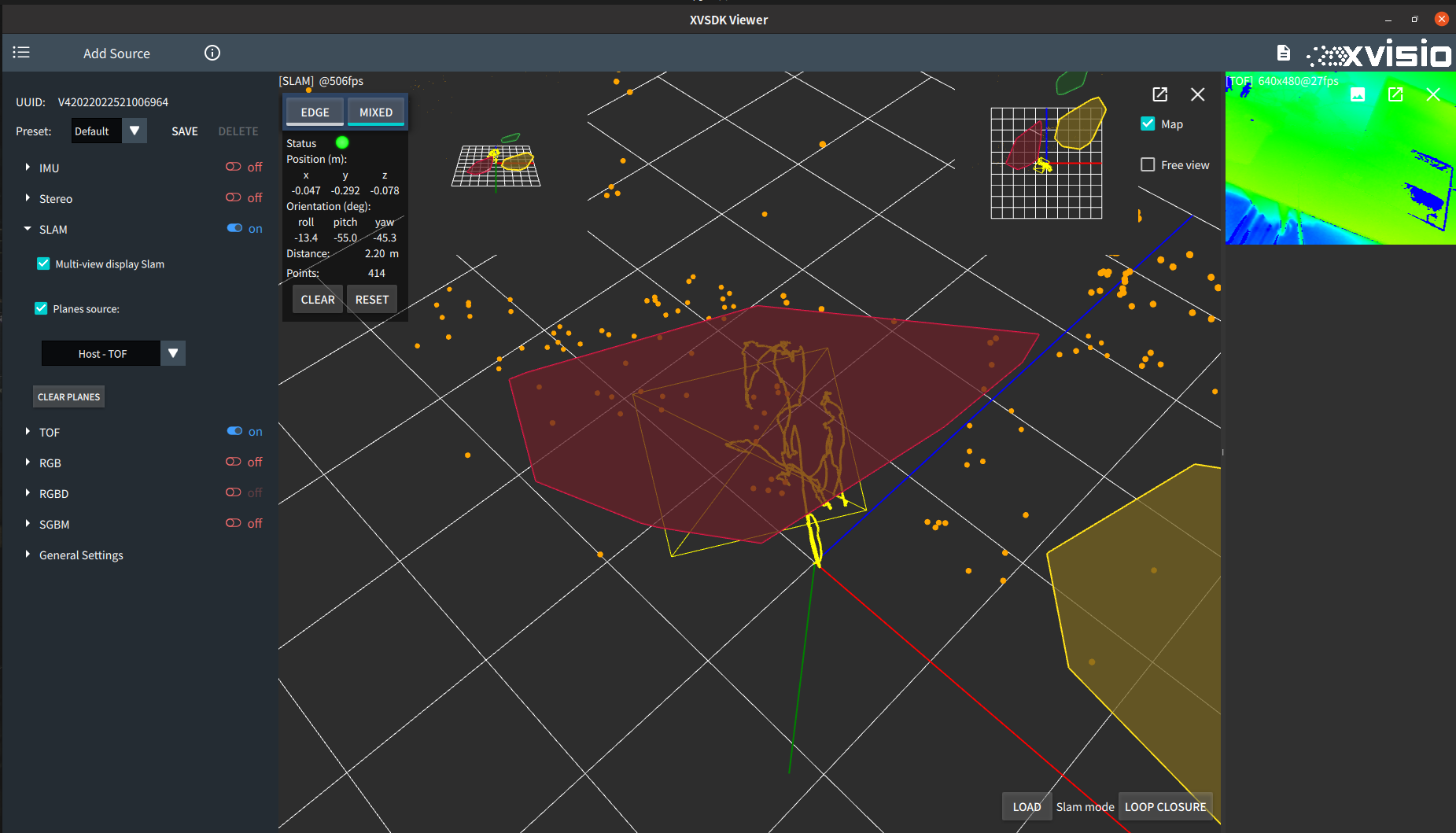
Task: Click the CLEAR PLANES button
Action: tap(69, 396)
